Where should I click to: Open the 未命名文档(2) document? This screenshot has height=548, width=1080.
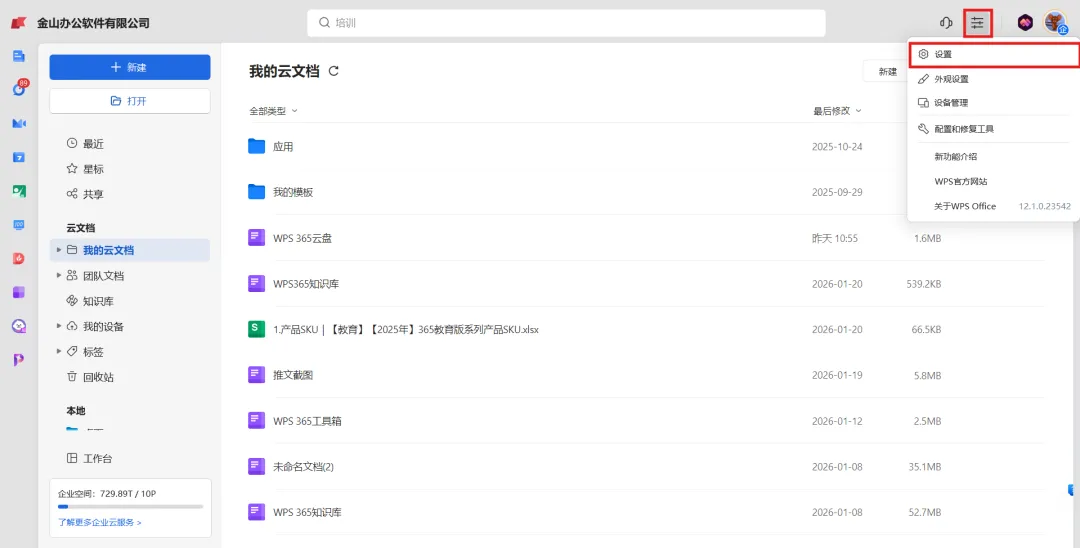(x=303, y=467)
